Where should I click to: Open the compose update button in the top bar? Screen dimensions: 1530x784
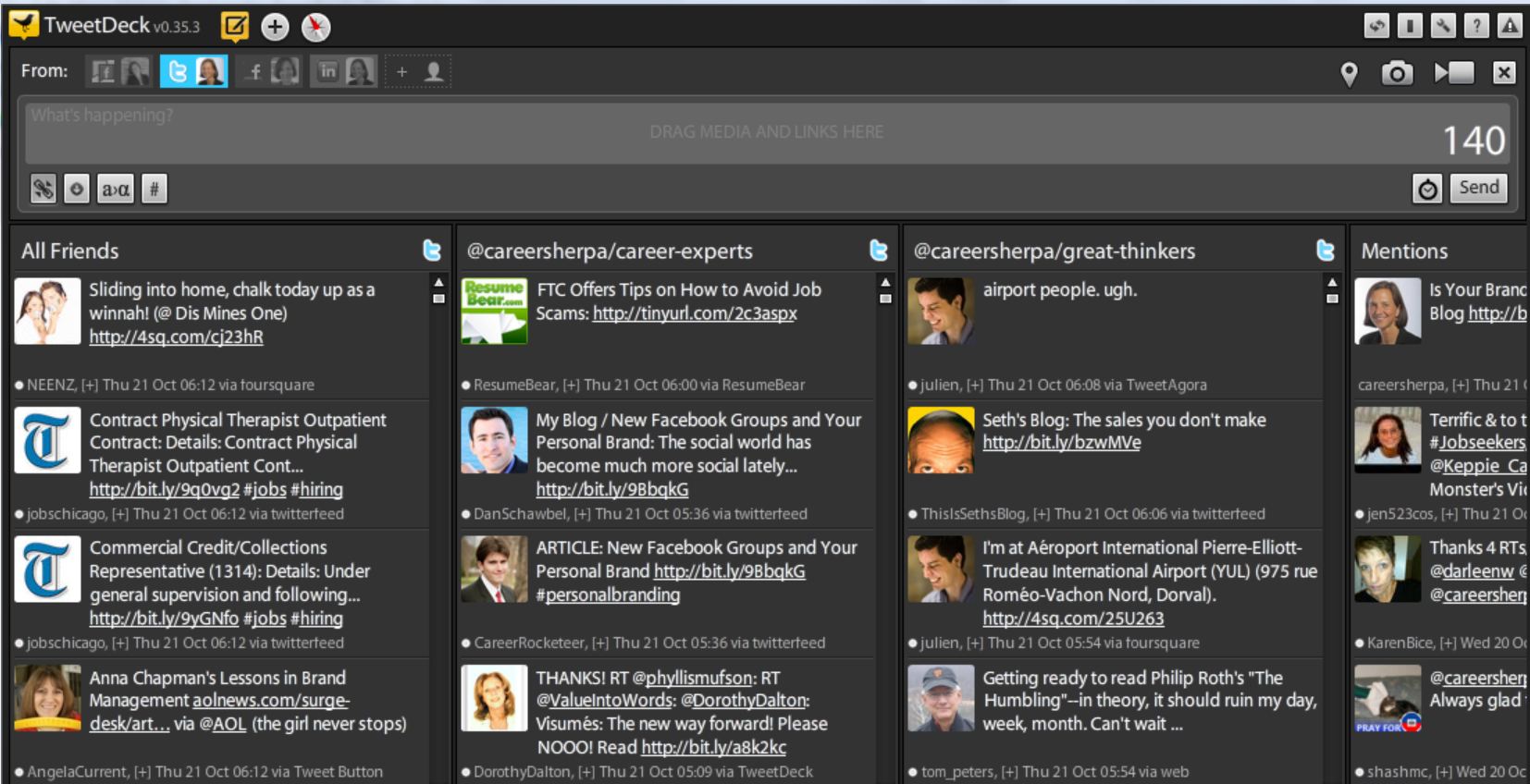(x=235, y=27)
